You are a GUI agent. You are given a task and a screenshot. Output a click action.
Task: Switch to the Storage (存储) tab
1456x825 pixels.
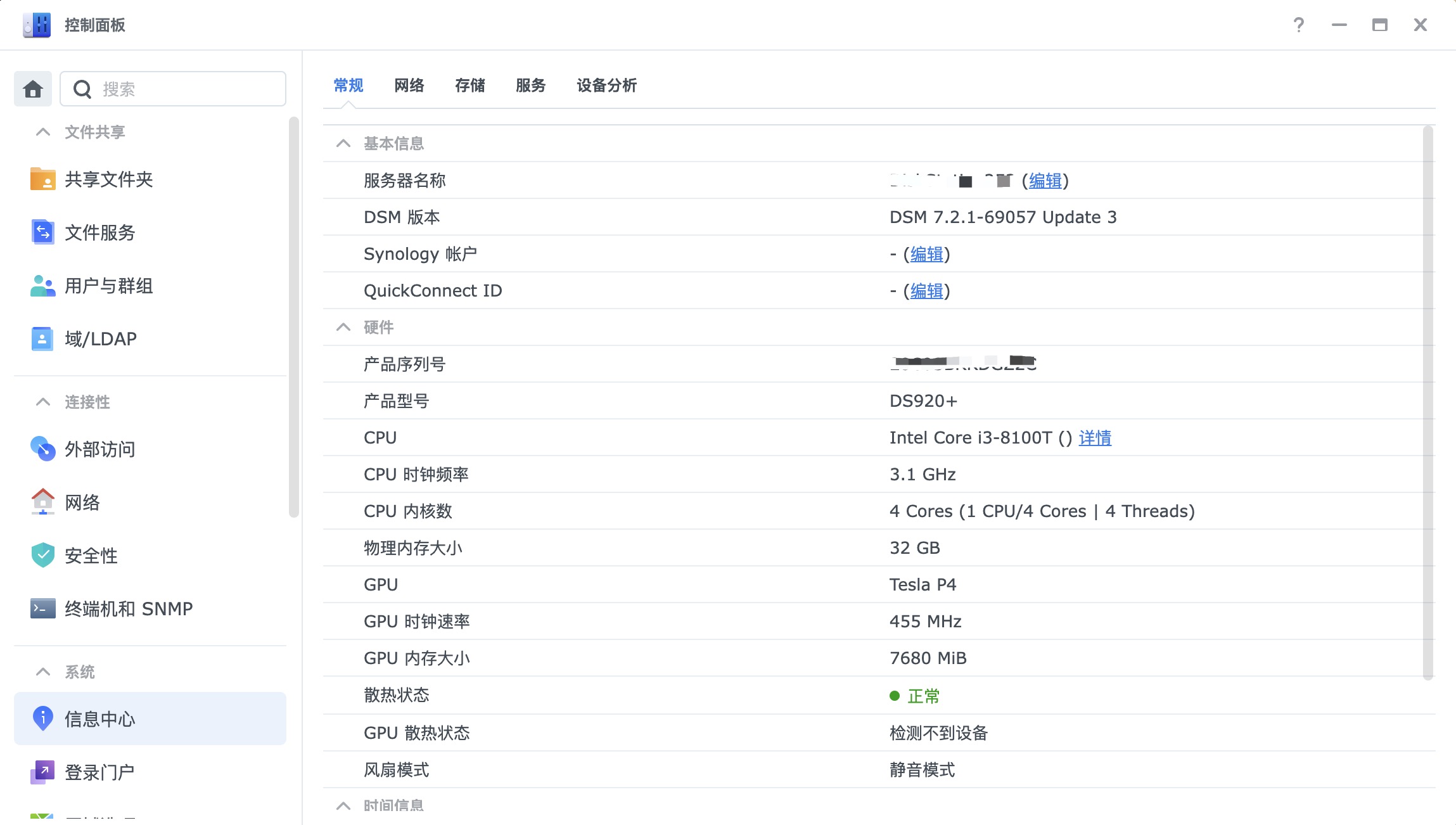click(469, 86)
